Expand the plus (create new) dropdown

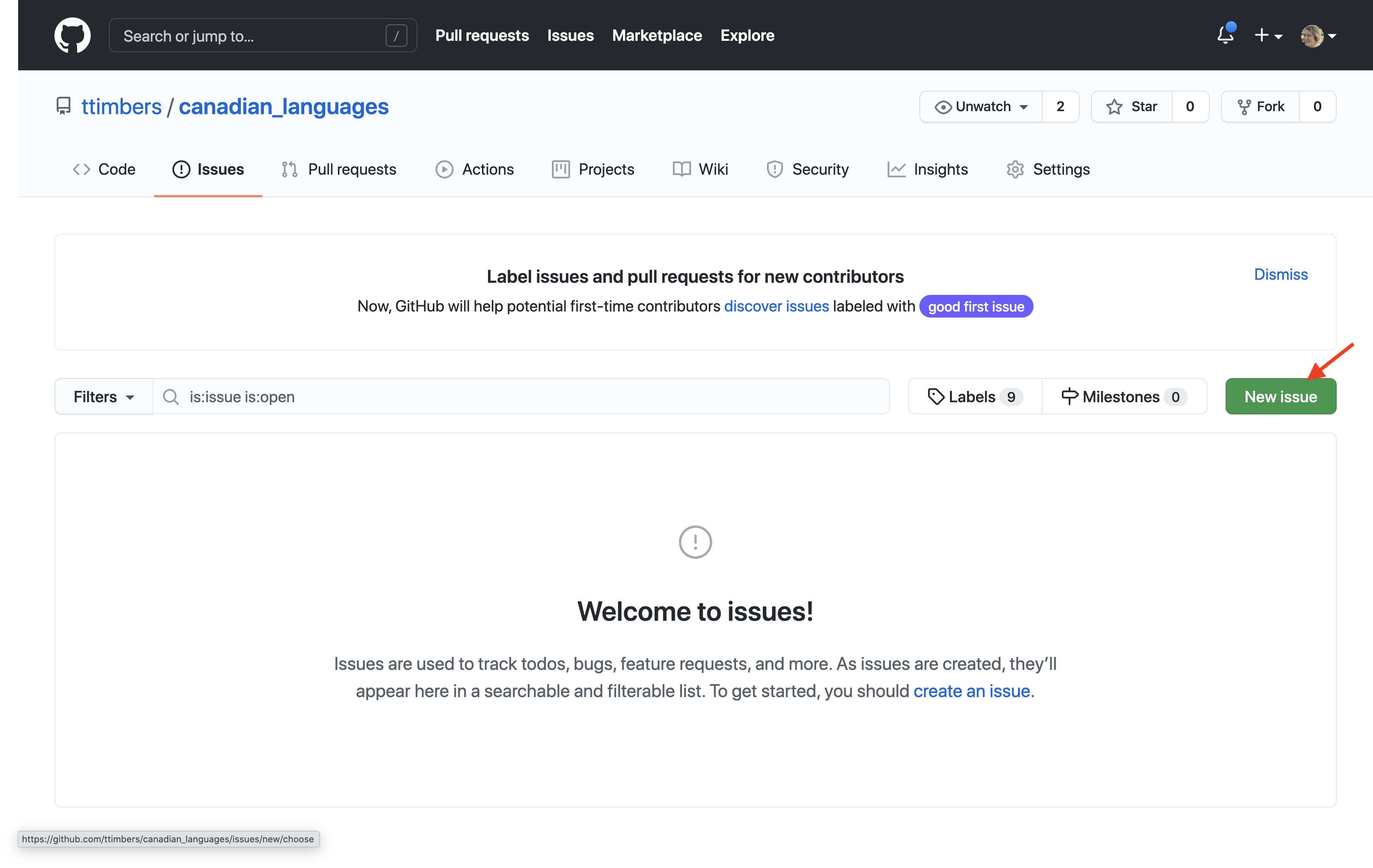pyautogui.click(x=1269, y=36)
